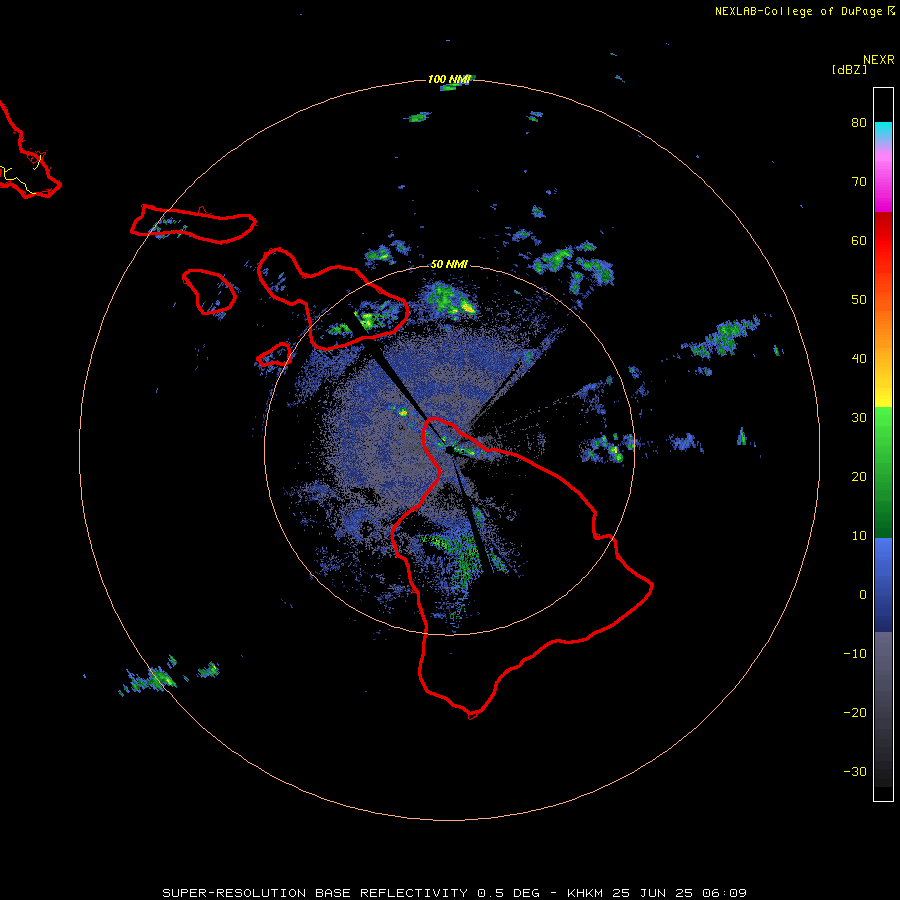Click inside the small Kahoolawe island outline

(x=276, y=356)
